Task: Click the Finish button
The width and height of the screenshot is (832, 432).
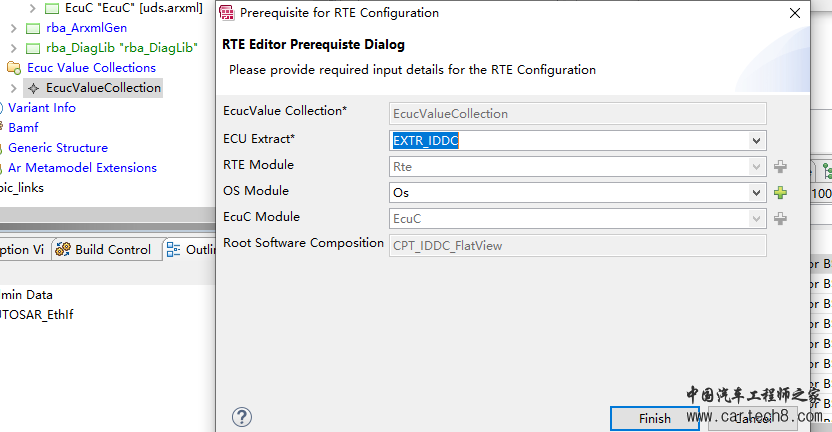Action: coord(654,418)
